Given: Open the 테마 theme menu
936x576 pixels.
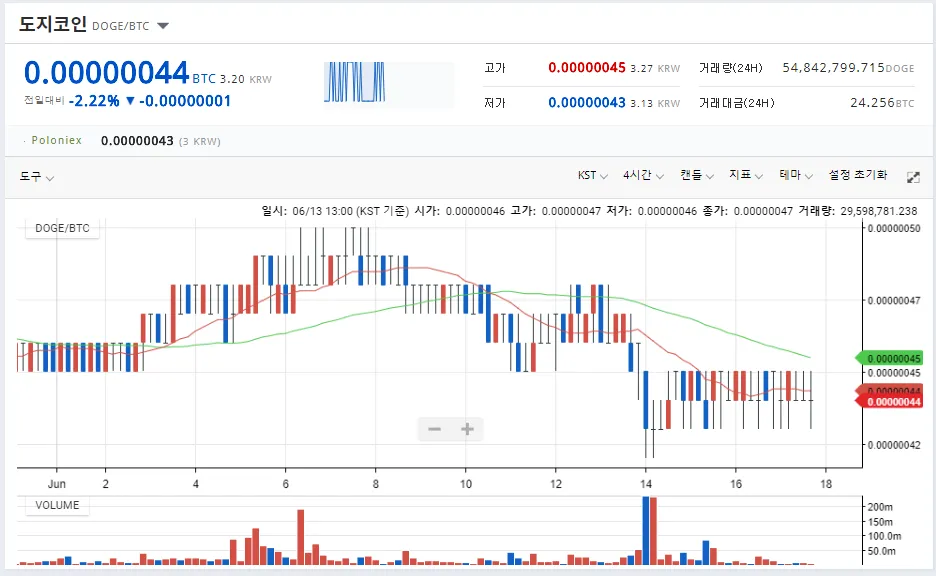Looking at the screenshot, I should (796, 175).
